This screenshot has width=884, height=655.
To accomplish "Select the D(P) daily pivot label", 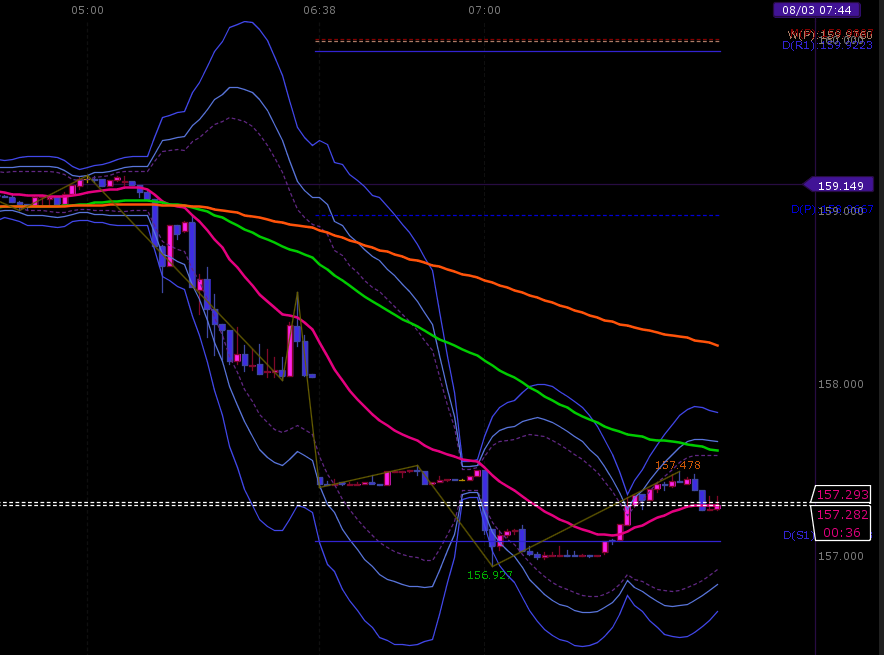I will (803, 209).
